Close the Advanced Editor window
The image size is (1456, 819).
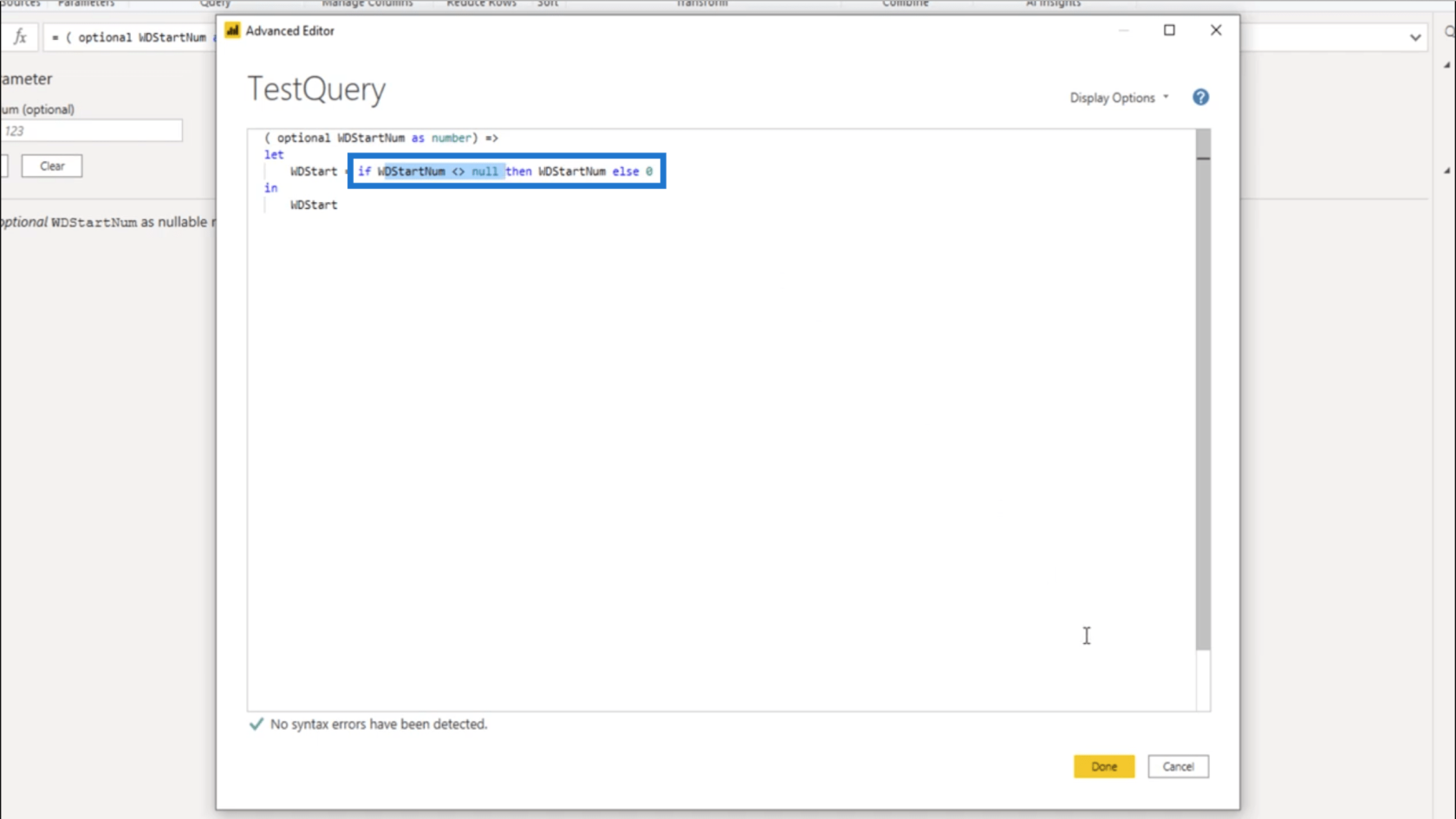[x=1216, y=30]
